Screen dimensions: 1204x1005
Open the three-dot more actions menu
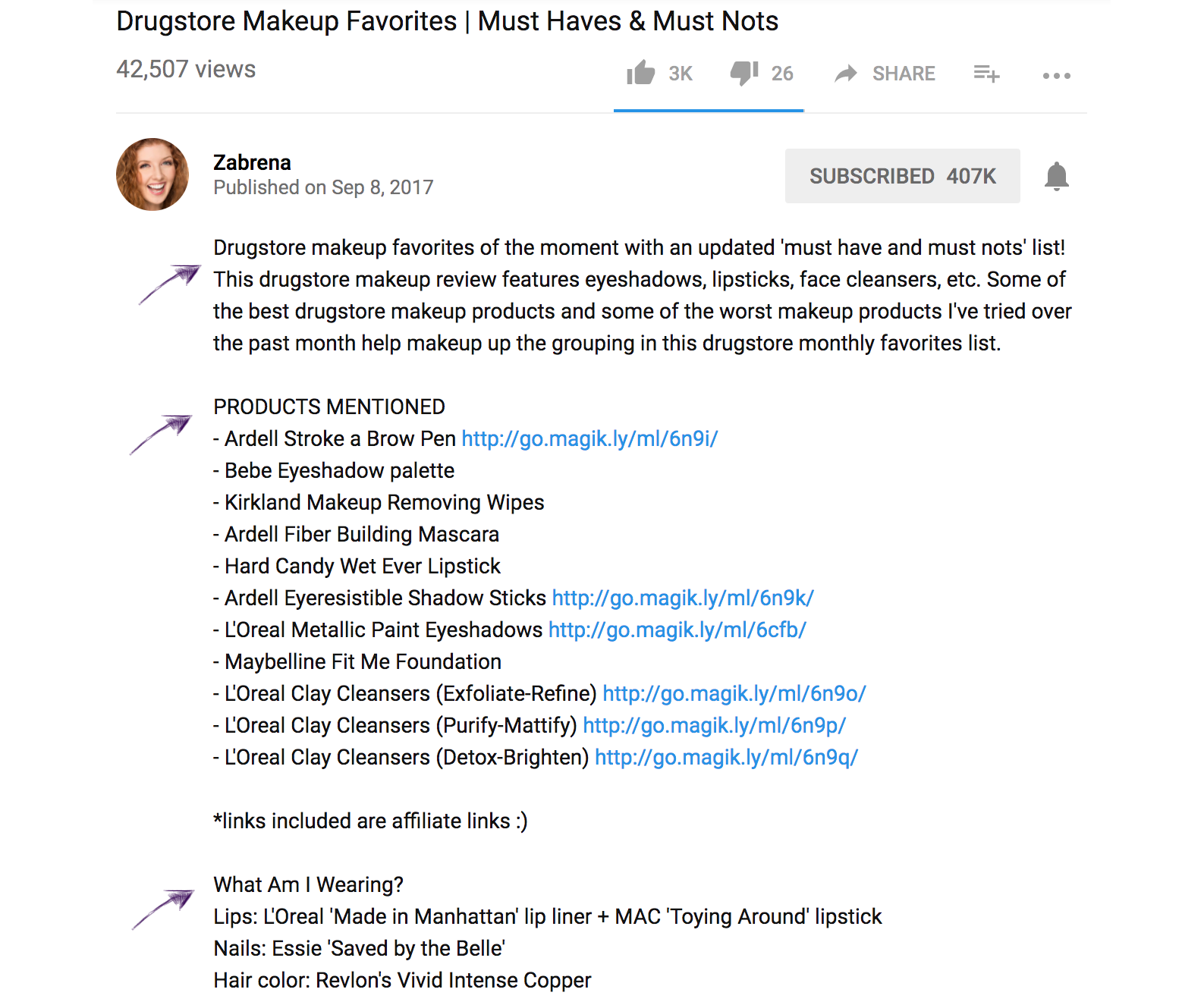point(1057,75)
